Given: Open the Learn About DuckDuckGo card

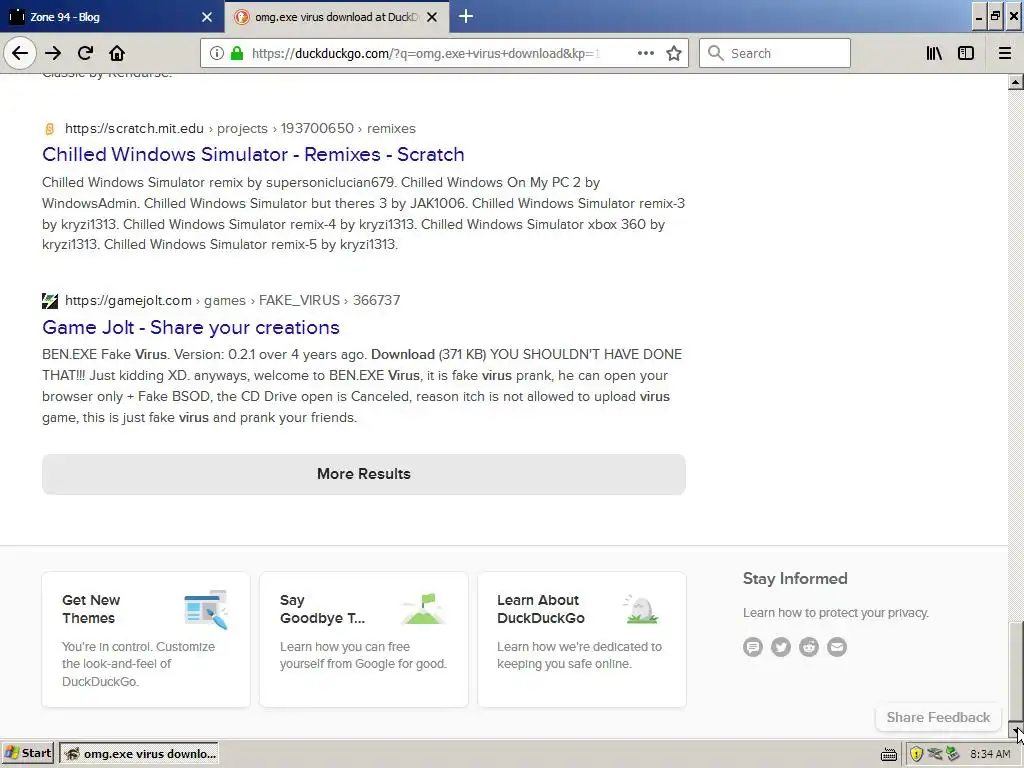Looking at the screenshot, I should tap(582, 639).
